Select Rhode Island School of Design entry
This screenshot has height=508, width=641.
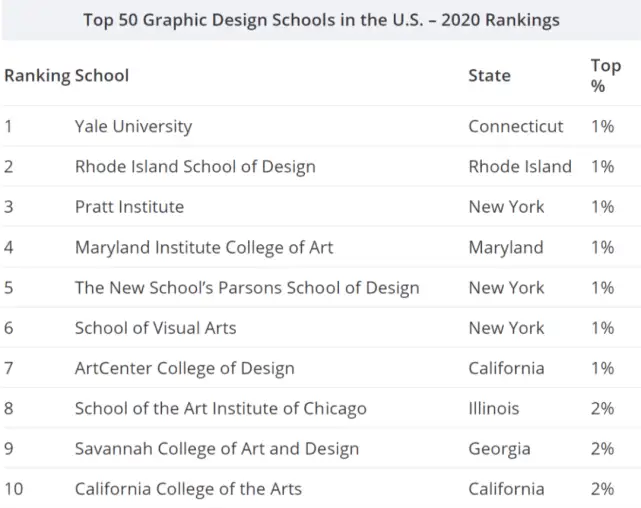[195, 166]
